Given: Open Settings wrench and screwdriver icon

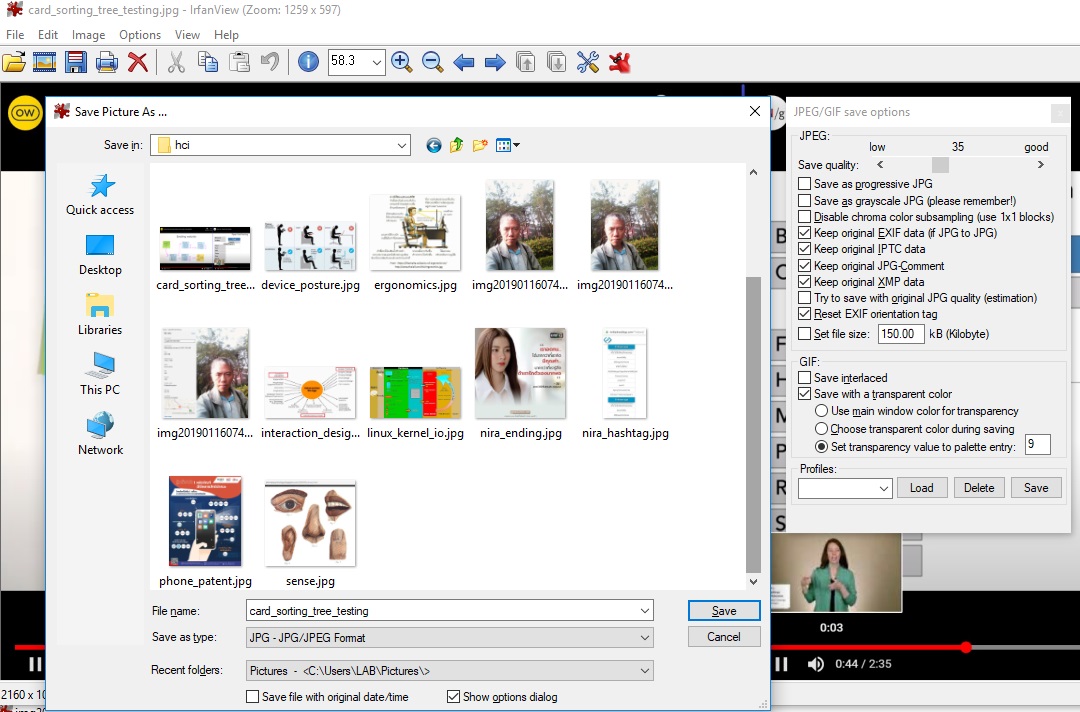Looking at the screenshot, I should pos(588,62).
